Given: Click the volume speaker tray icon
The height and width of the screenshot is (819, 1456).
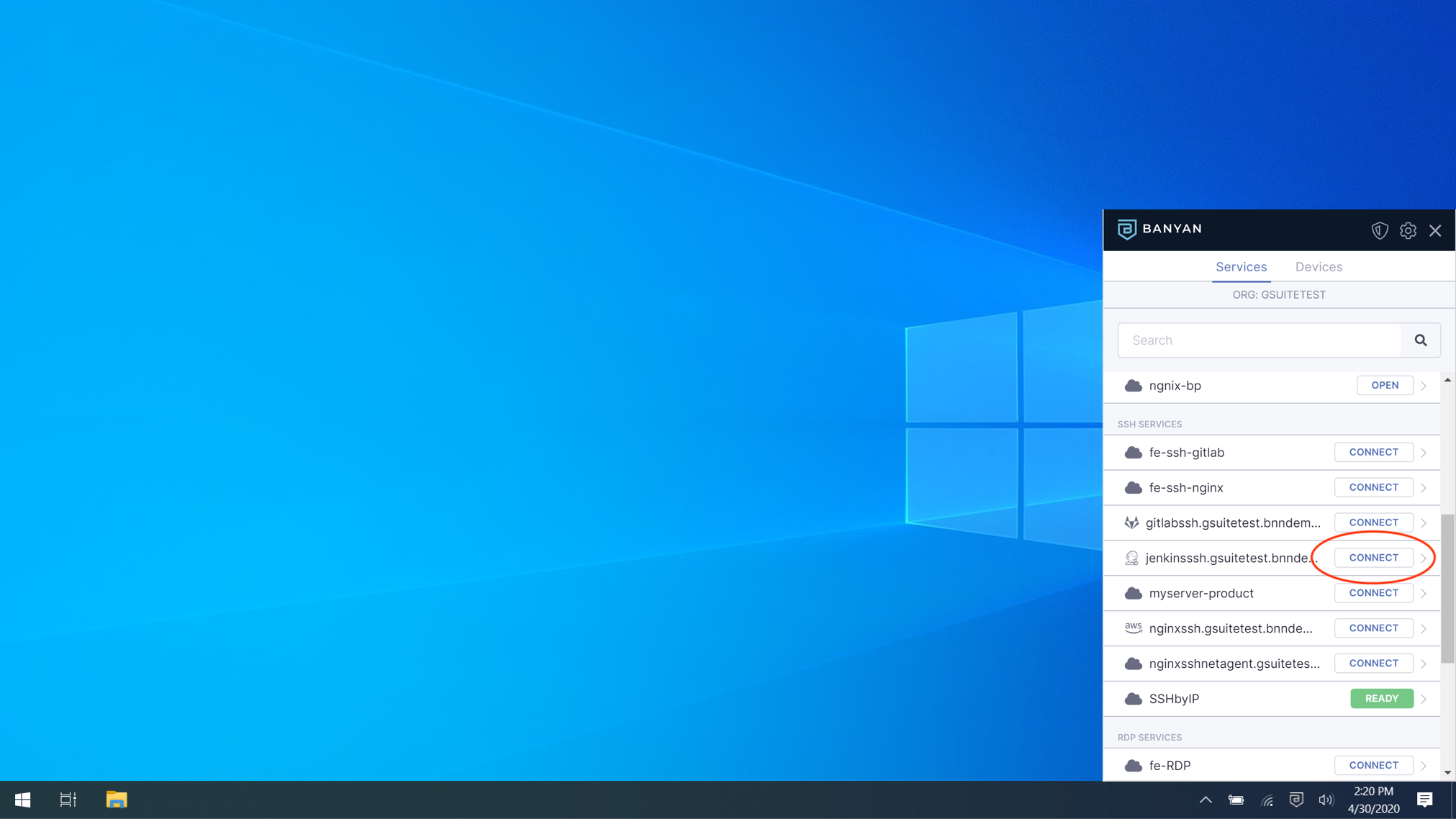Looking at the screenshot, I should coord(1326,800).
